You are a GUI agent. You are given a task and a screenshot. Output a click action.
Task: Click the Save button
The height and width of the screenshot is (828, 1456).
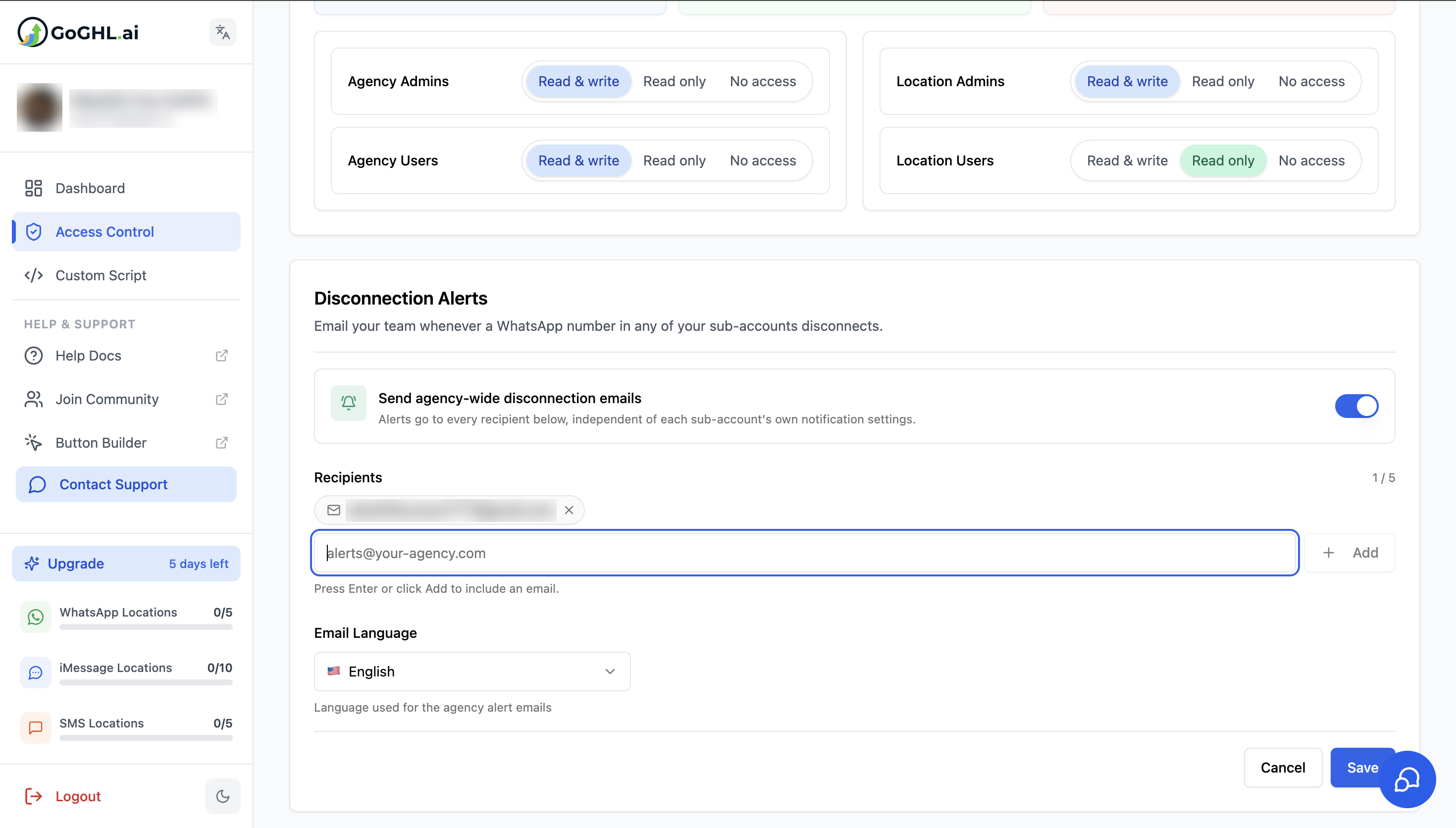click(x=1363, y=768)
